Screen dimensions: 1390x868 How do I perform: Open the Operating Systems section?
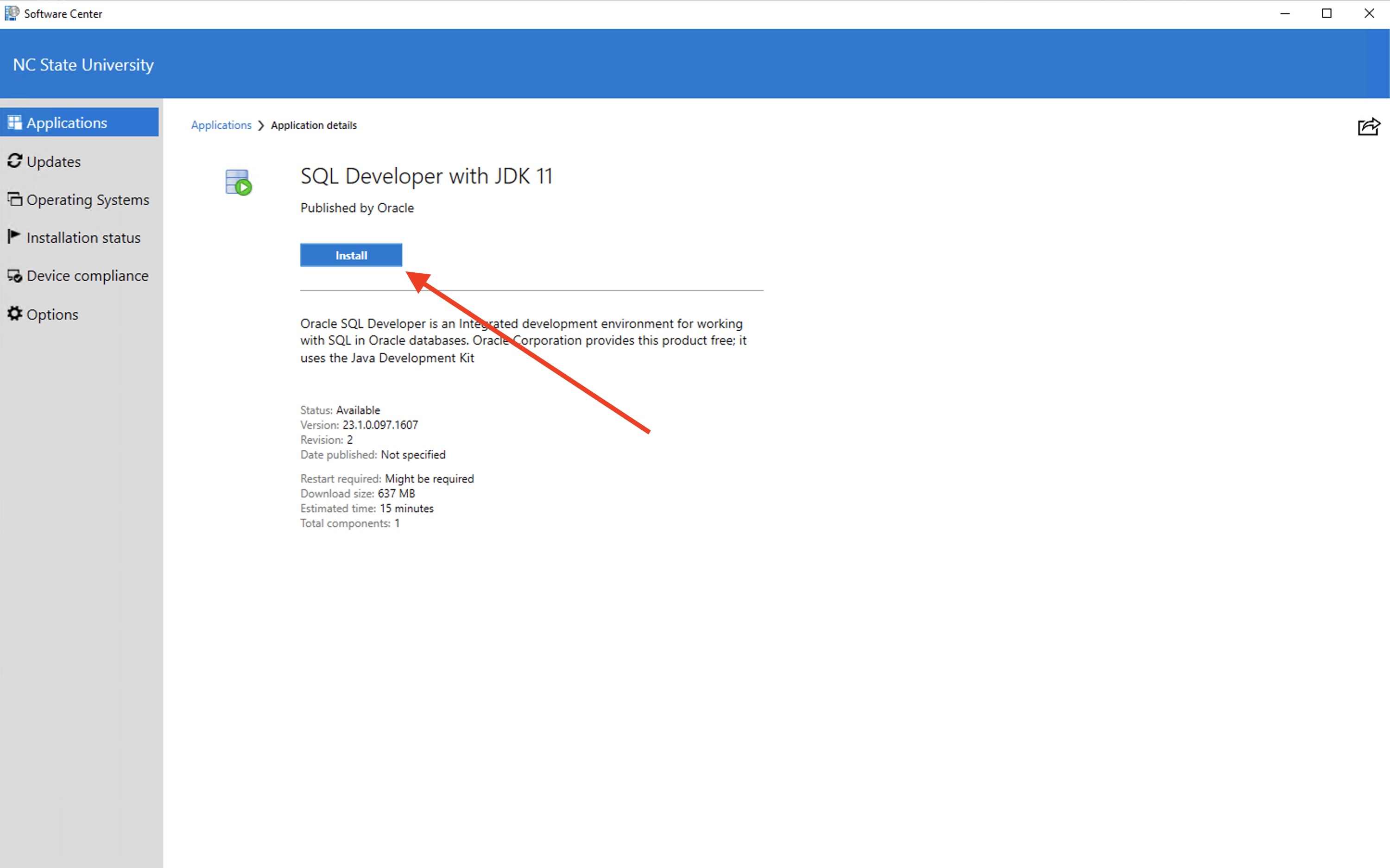(x=87, y=200)
